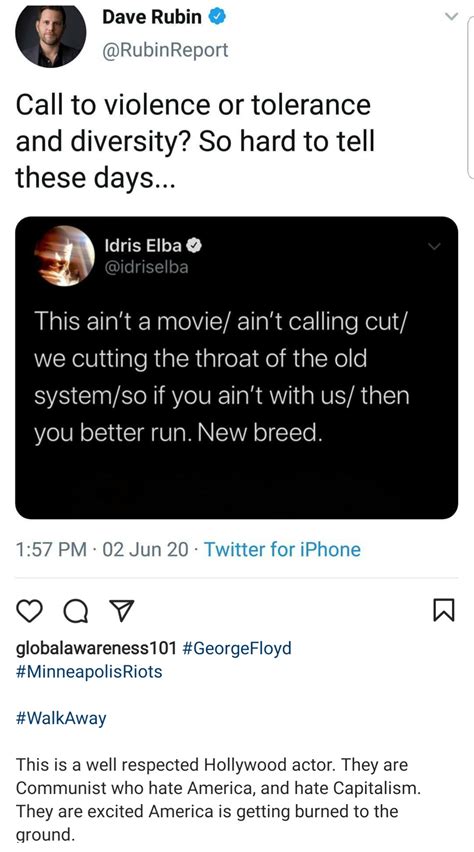Click Idris Elba's verified badge

[x=195, y=246]
